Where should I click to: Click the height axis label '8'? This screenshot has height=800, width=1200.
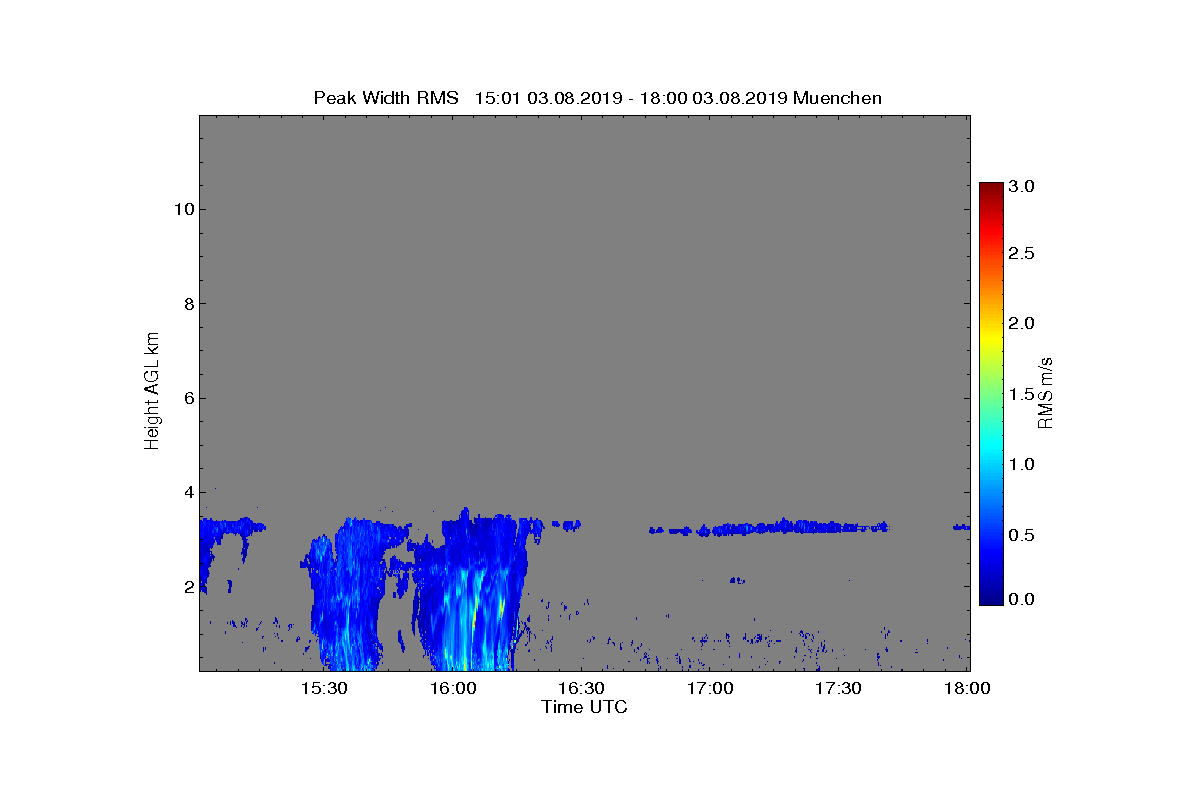(187, 304)
